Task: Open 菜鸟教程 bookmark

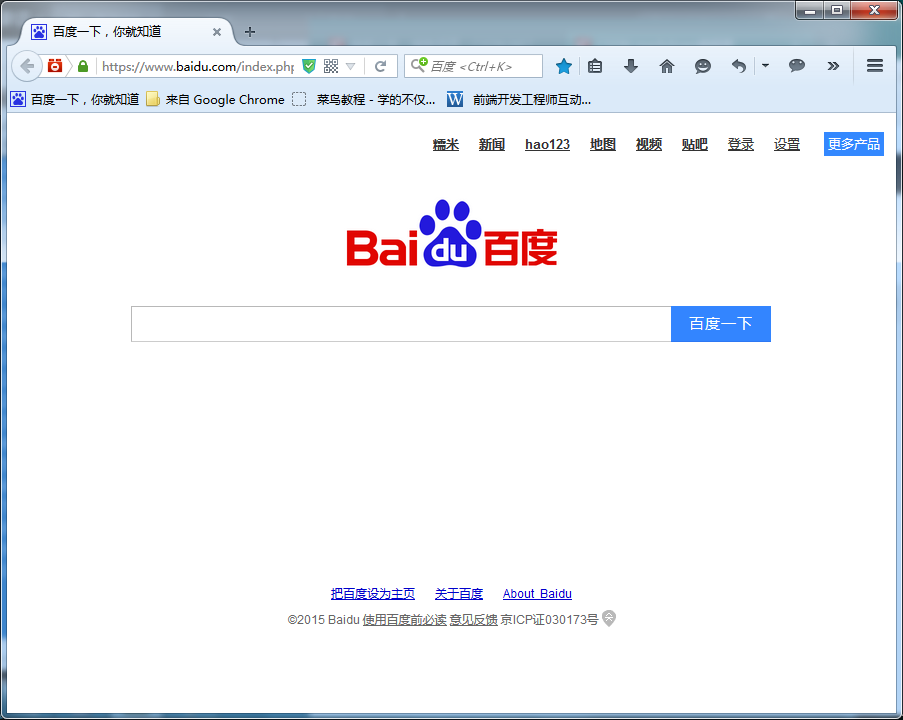Action: click(x=363, y=100)
